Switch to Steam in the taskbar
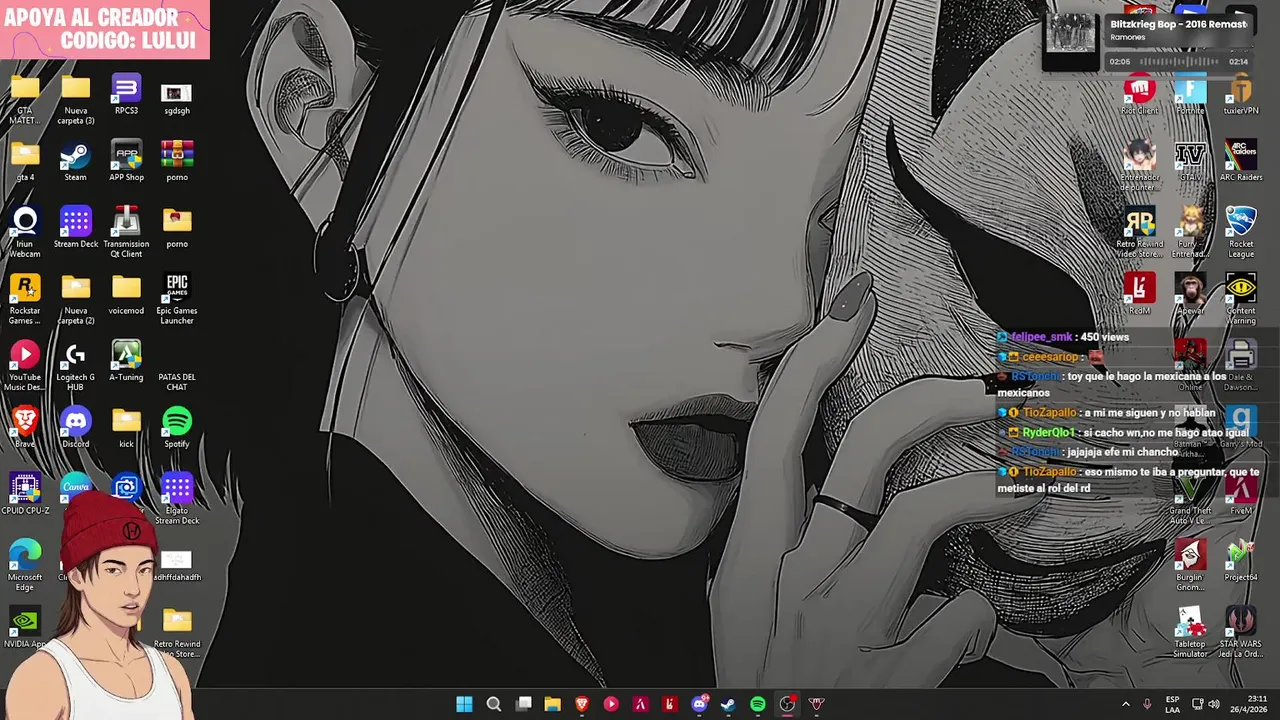 728,704
